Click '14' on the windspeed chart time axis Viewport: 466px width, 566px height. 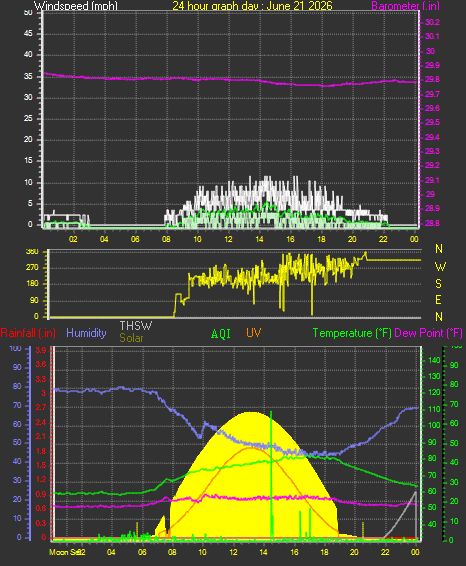tap(259, 239)
